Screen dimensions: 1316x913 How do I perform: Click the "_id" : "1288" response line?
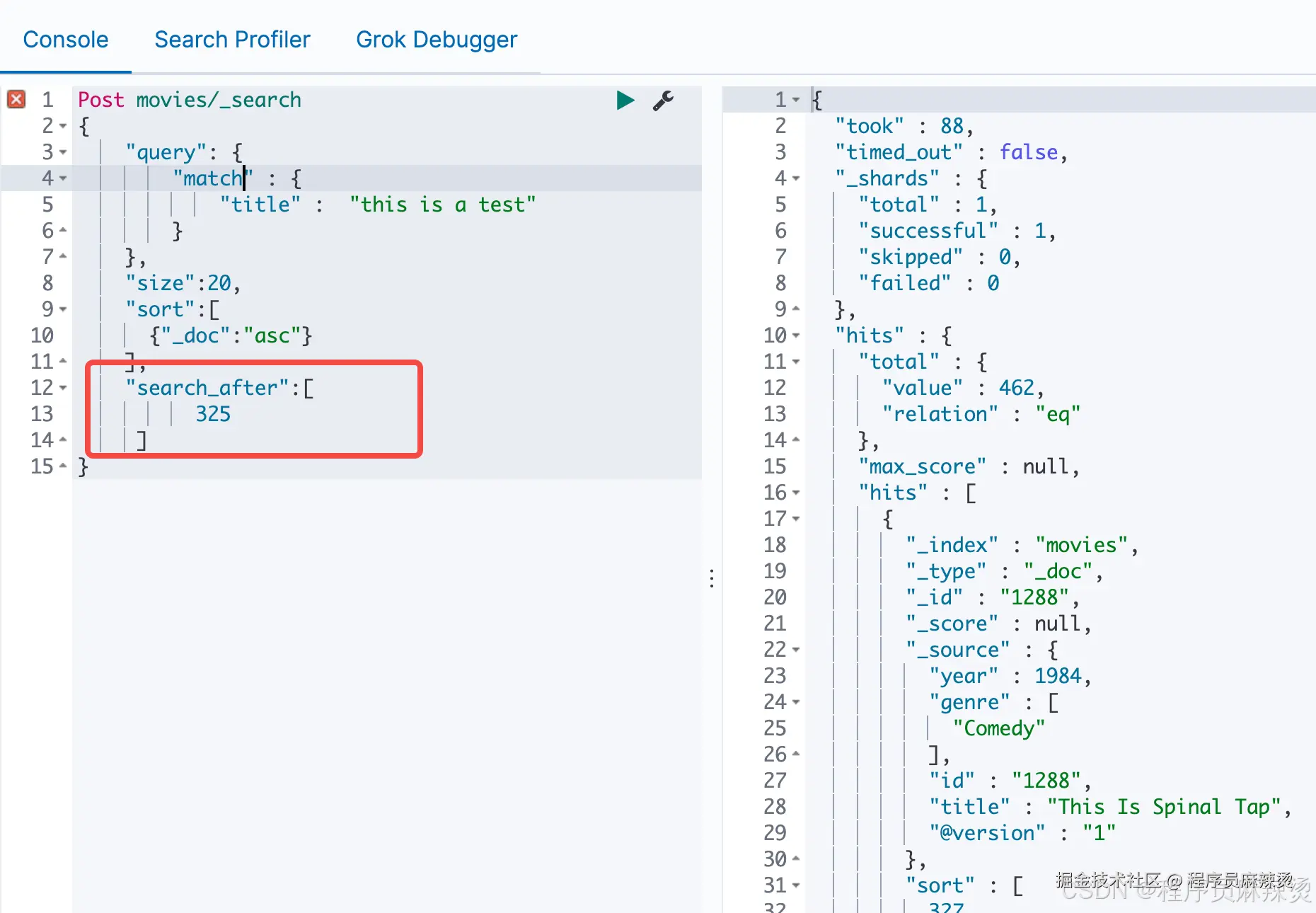click(993, 597)
